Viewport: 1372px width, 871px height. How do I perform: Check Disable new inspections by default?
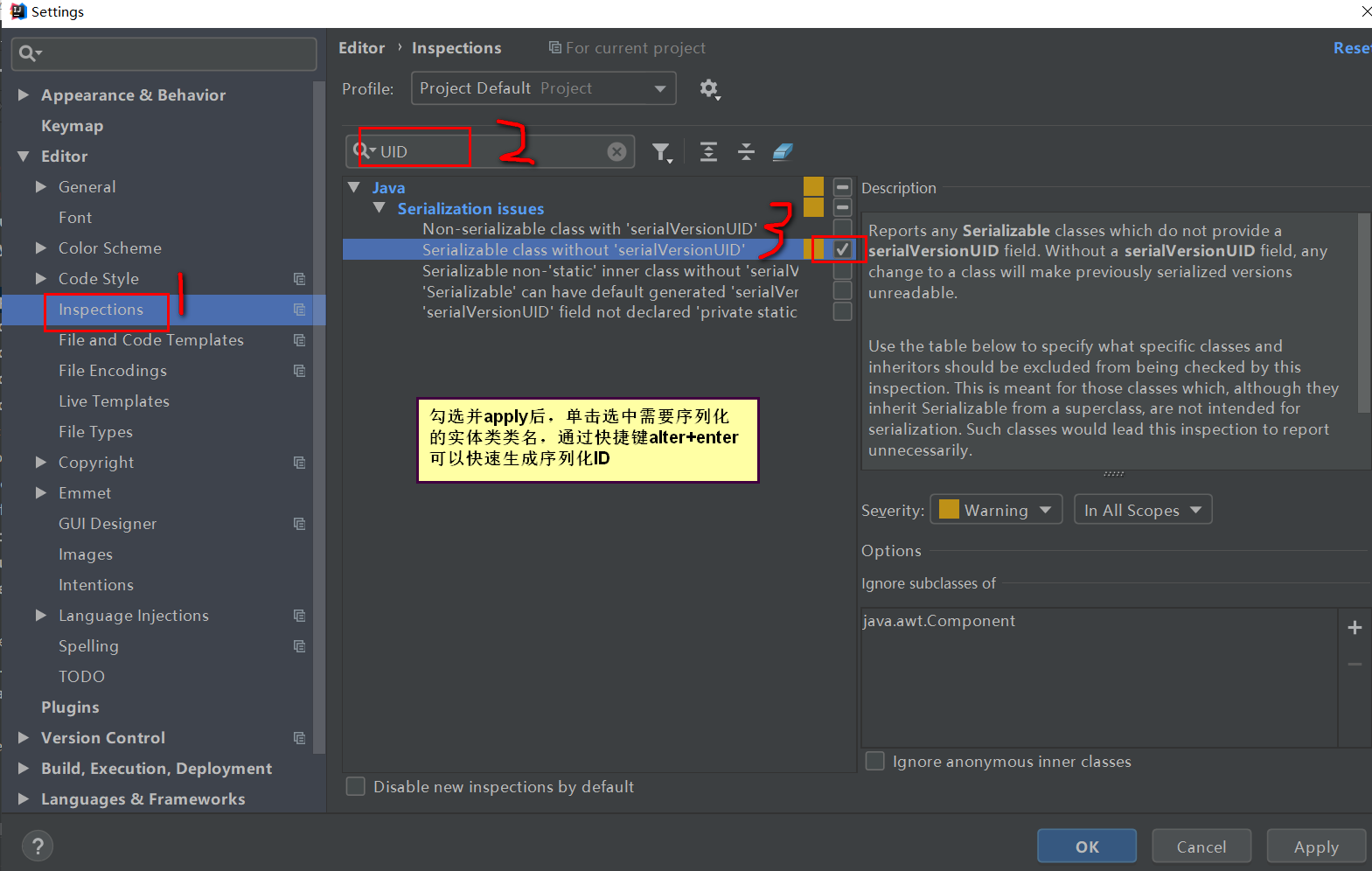click(x=355, y=787)
